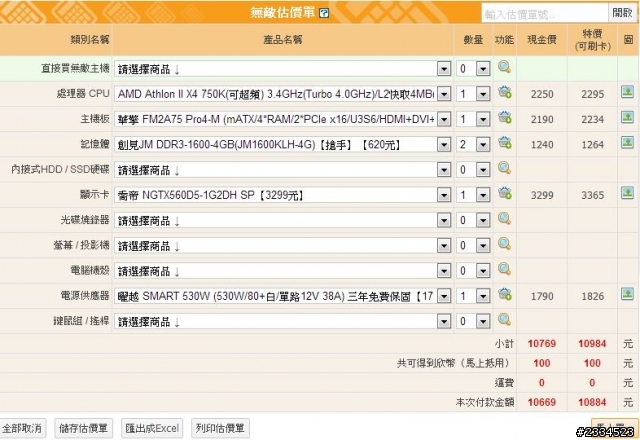
Task: Focus the 輸入估價單號 input field
Action: pyautogui.click(x=544, y=14)
